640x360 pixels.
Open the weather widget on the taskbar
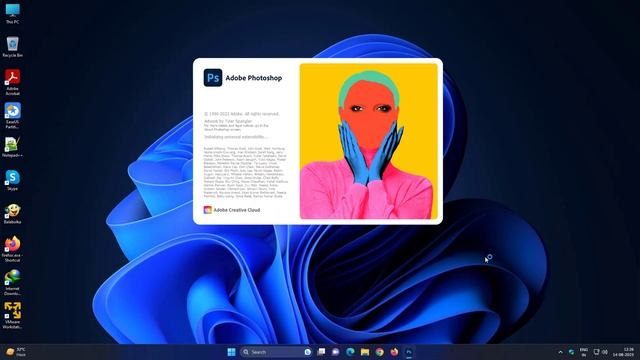point(16,352)
